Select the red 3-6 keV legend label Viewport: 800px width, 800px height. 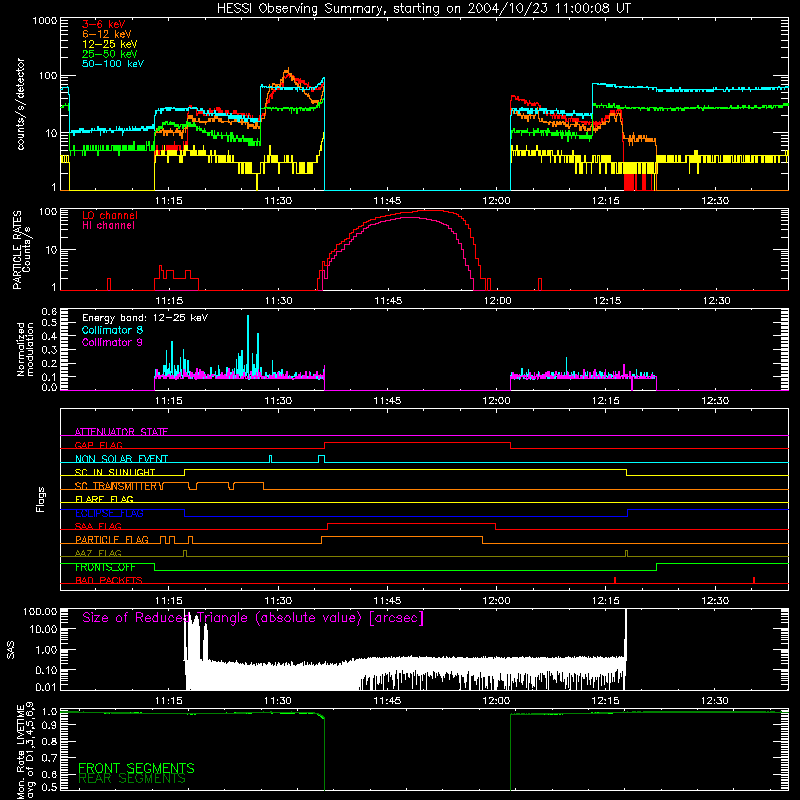coord(104,24)
